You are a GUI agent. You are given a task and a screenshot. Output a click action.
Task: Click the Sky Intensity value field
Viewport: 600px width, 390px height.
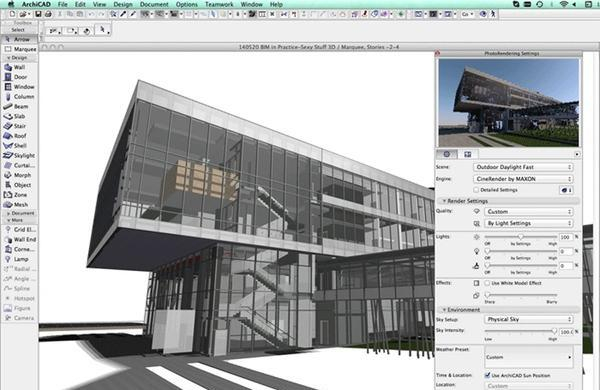point(566,332)
